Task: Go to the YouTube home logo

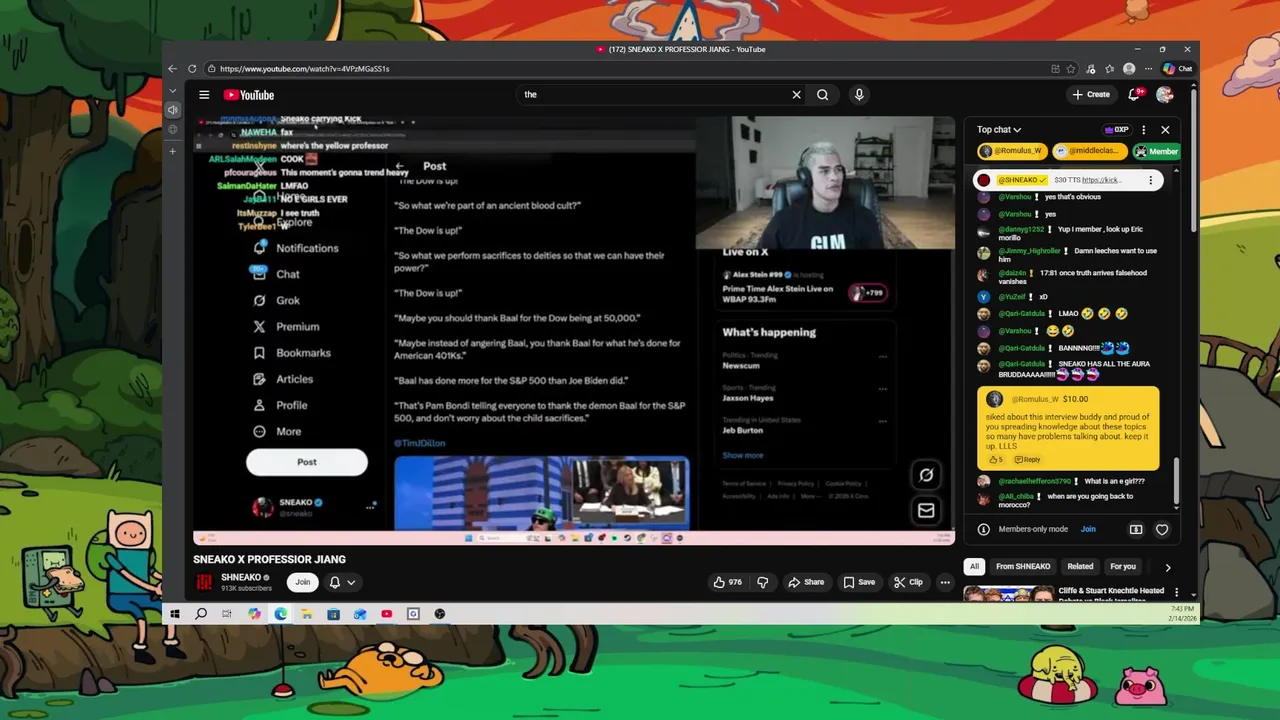Action: click(249, 95)
